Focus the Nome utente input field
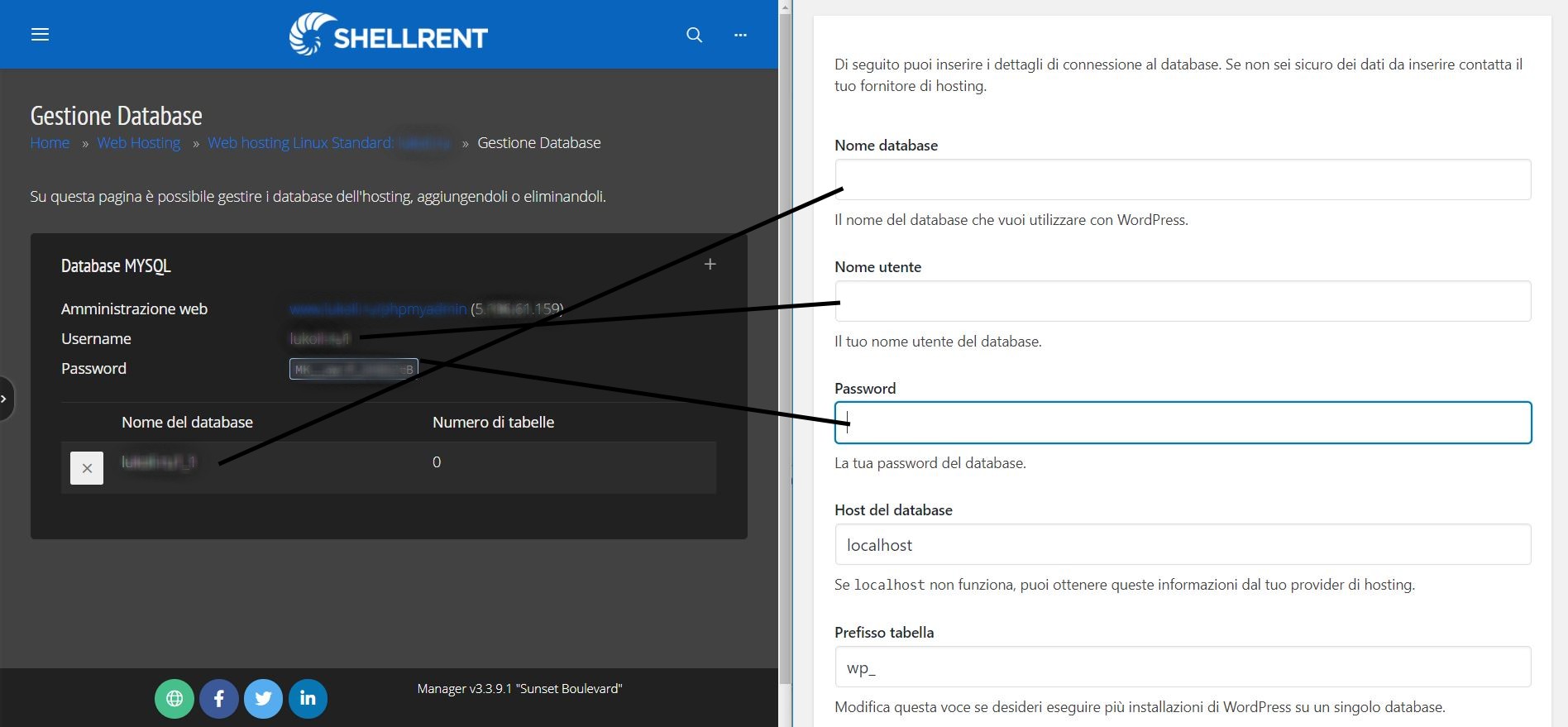Image resolution: width=1568 pixels, height=727 pixels. [1183, 301]
